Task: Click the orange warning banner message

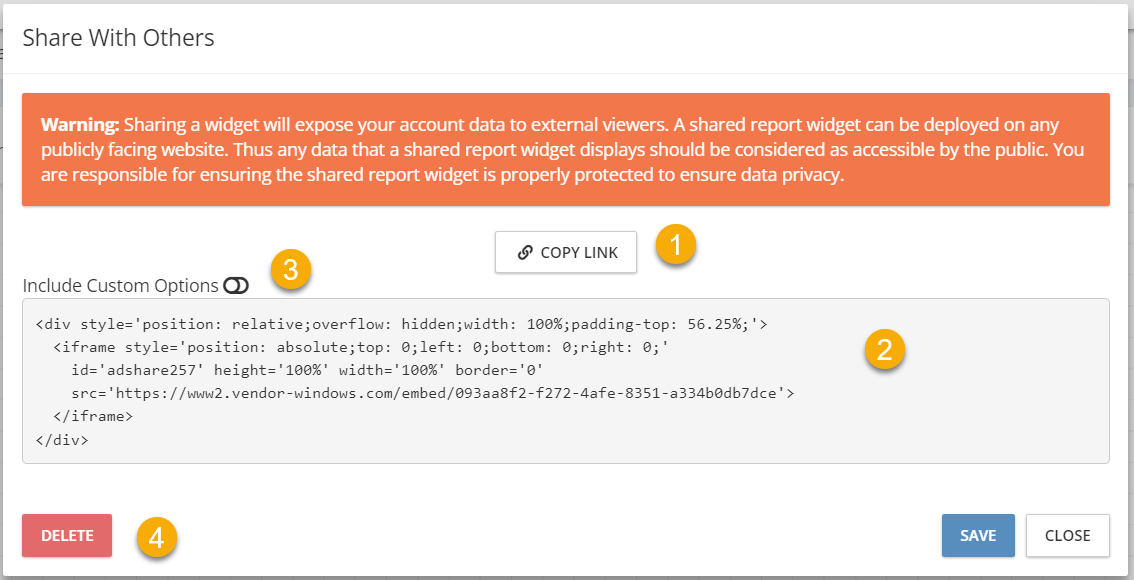Action: click(x=566, y=150)
